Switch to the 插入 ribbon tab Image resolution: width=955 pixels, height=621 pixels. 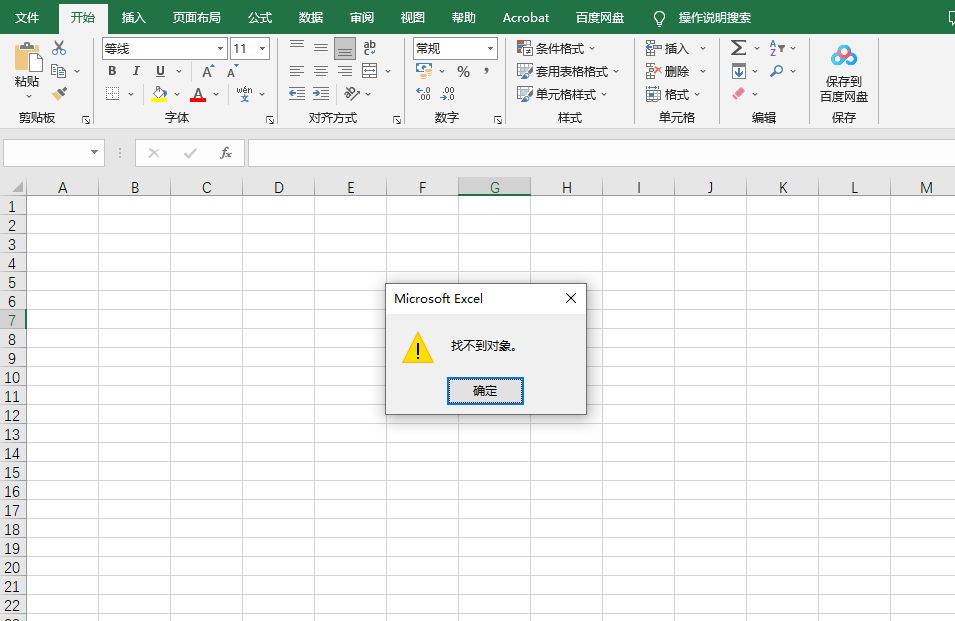(x=135, y=17)
